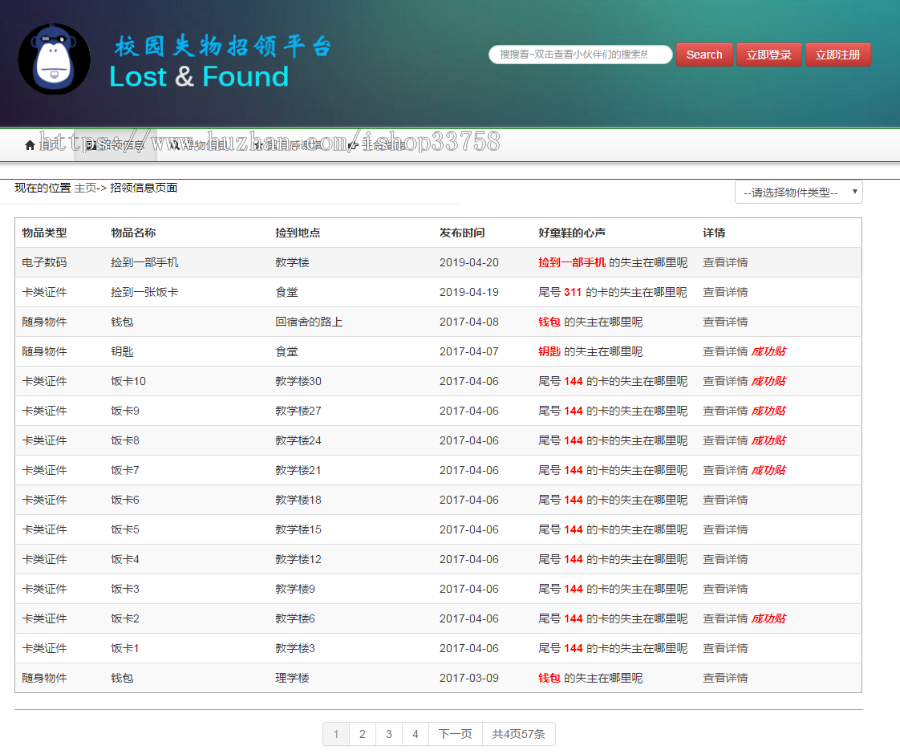Screen dimensions: 900x754
Task: Go to page 3 via pagination
Action: [x=388, y=733]
